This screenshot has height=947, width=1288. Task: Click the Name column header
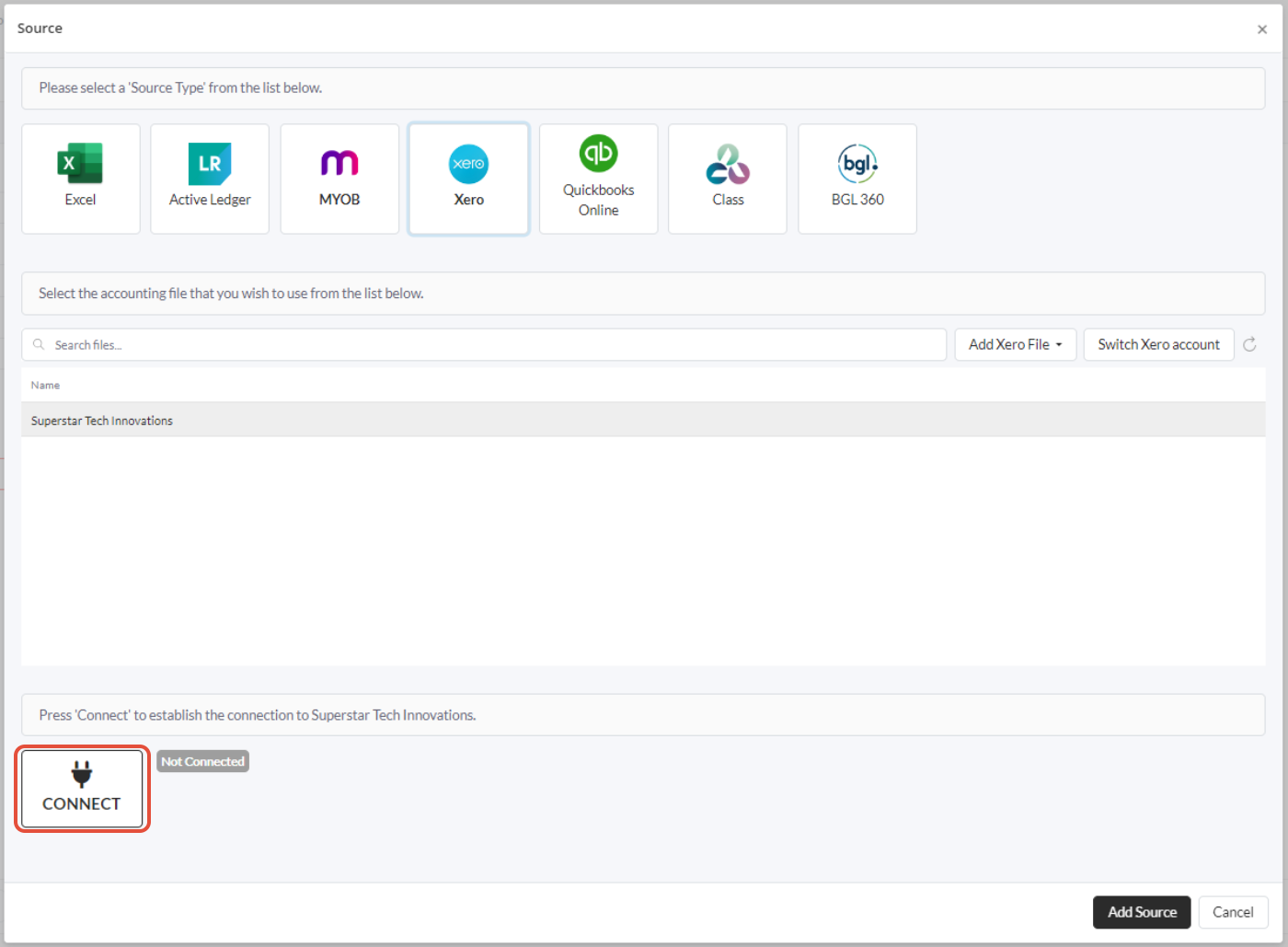click(45, 385)
